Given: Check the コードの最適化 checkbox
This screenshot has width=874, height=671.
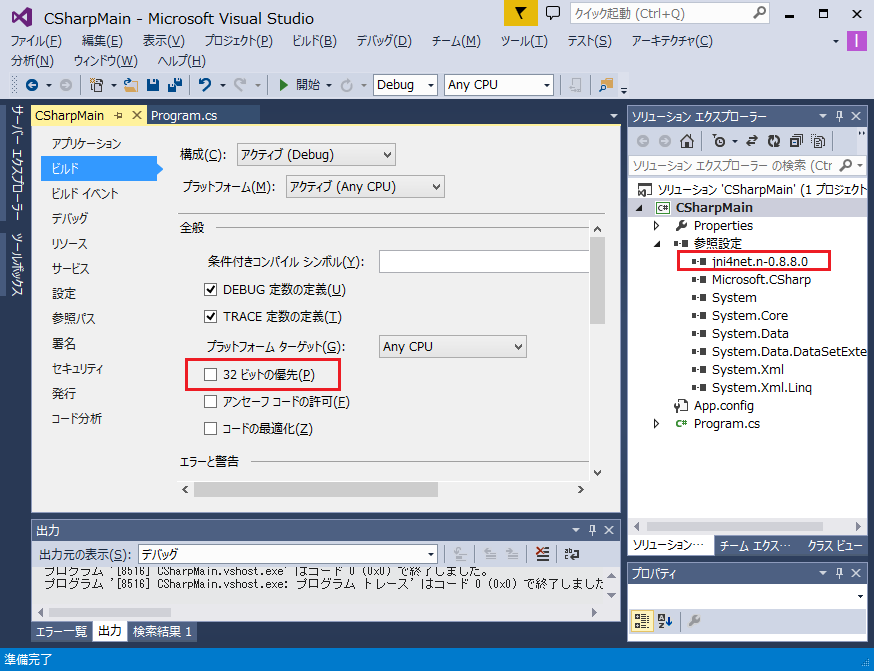Looking at the screenshot, I should point(210,429).
